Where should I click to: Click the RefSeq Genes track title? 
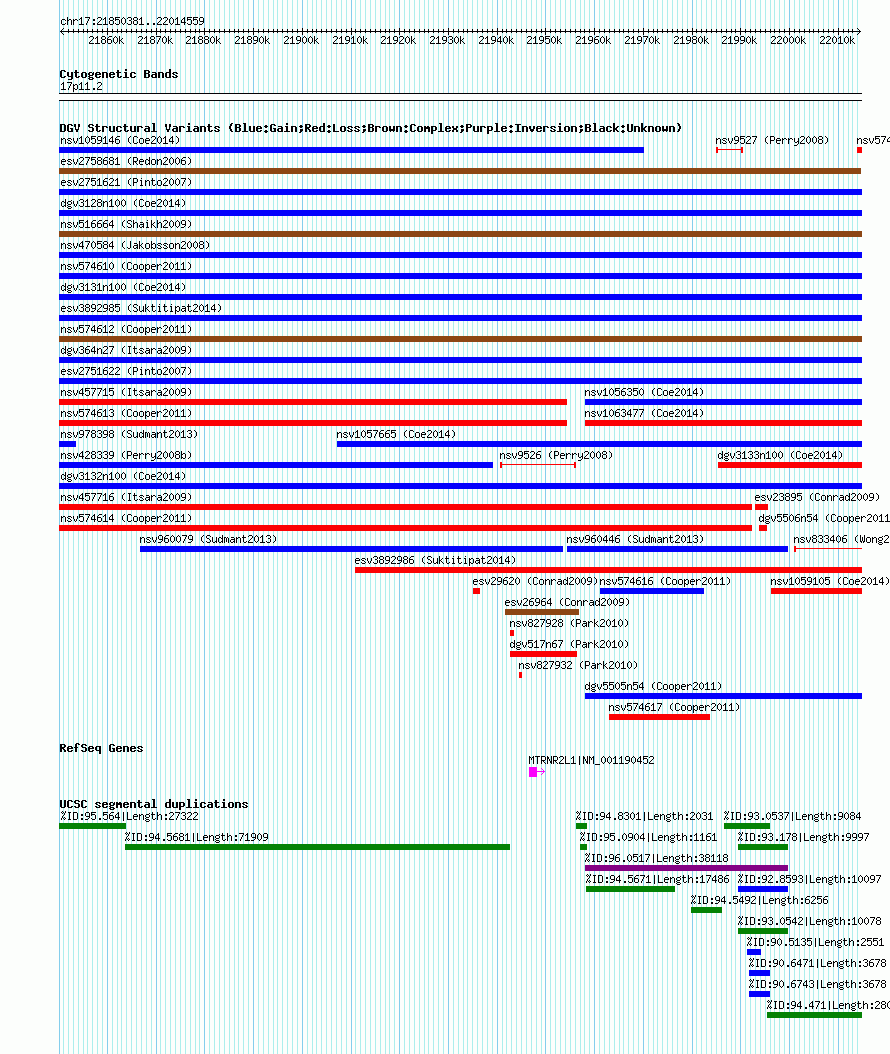(x=101, y=748)
